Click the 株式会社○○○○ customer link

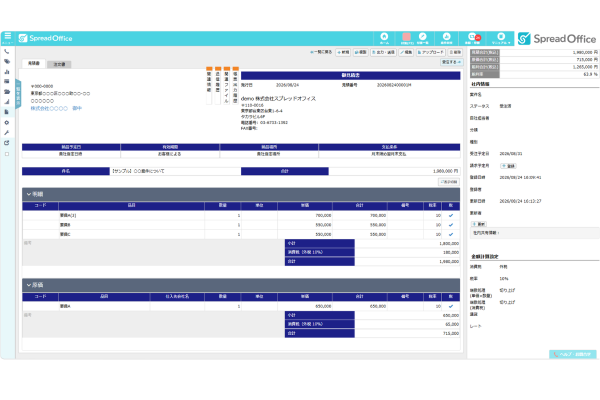49,109
